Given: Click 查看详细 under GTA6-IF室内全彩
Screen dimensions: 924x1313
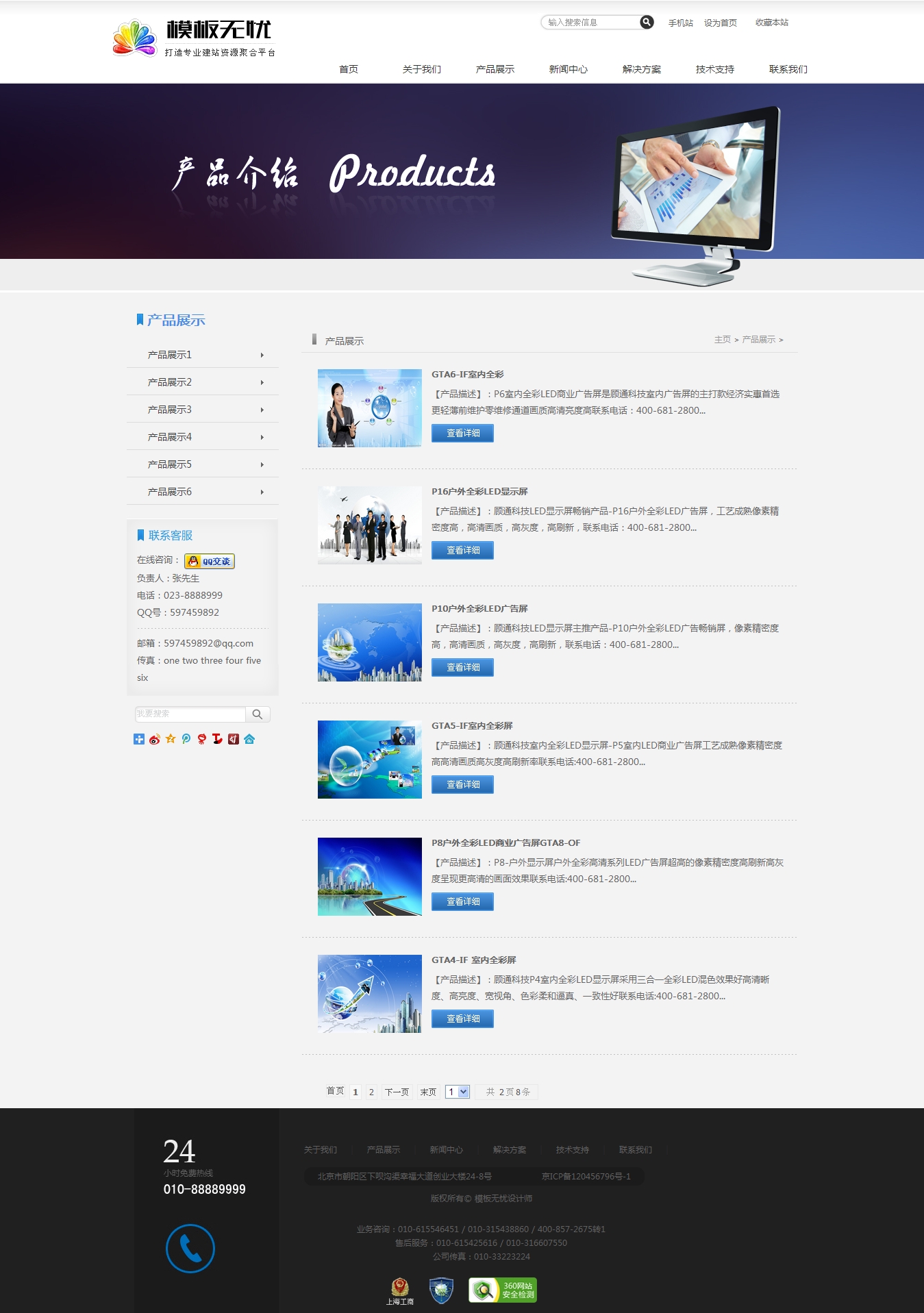Looking at the screenshot, I should [x=462, y=433].
